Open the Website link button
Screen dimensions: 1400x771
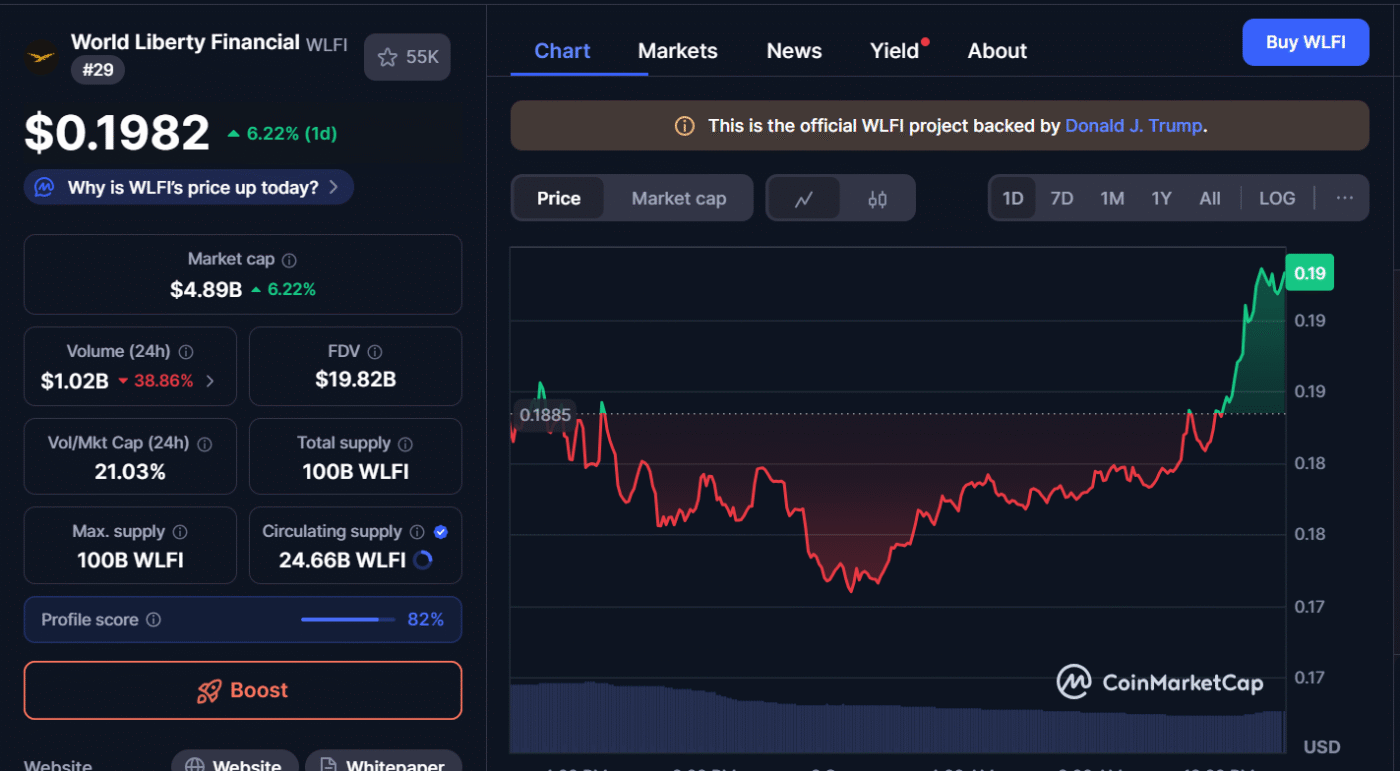(x=235, y=761)
